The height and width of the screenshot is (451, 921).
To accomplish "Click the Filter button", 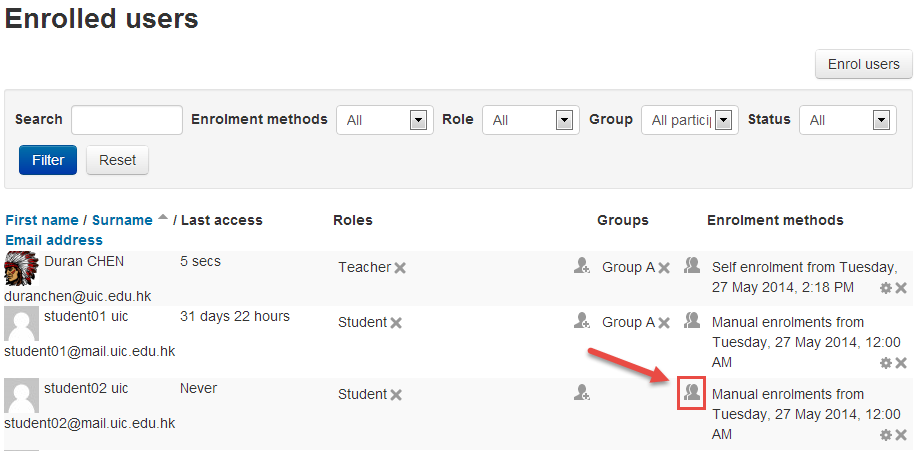I will pyautogui.click(x=48, y=160).
